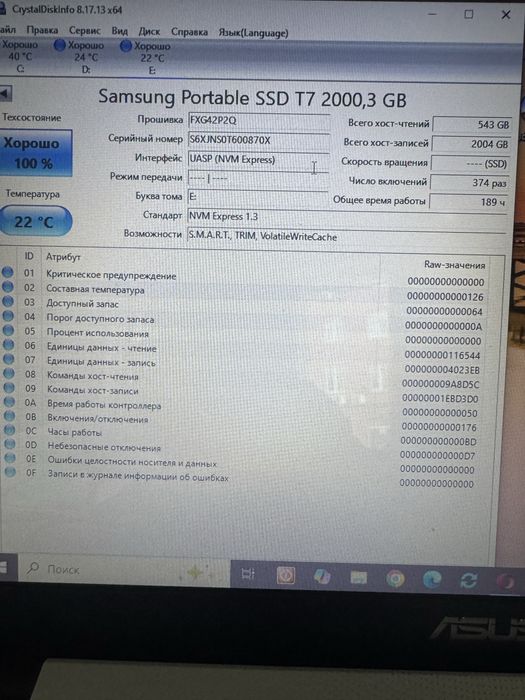Screen dimensions: 525x700
Task: Click status circle for attribute 09
Action: pyautogui.click(x=9, y=388)
